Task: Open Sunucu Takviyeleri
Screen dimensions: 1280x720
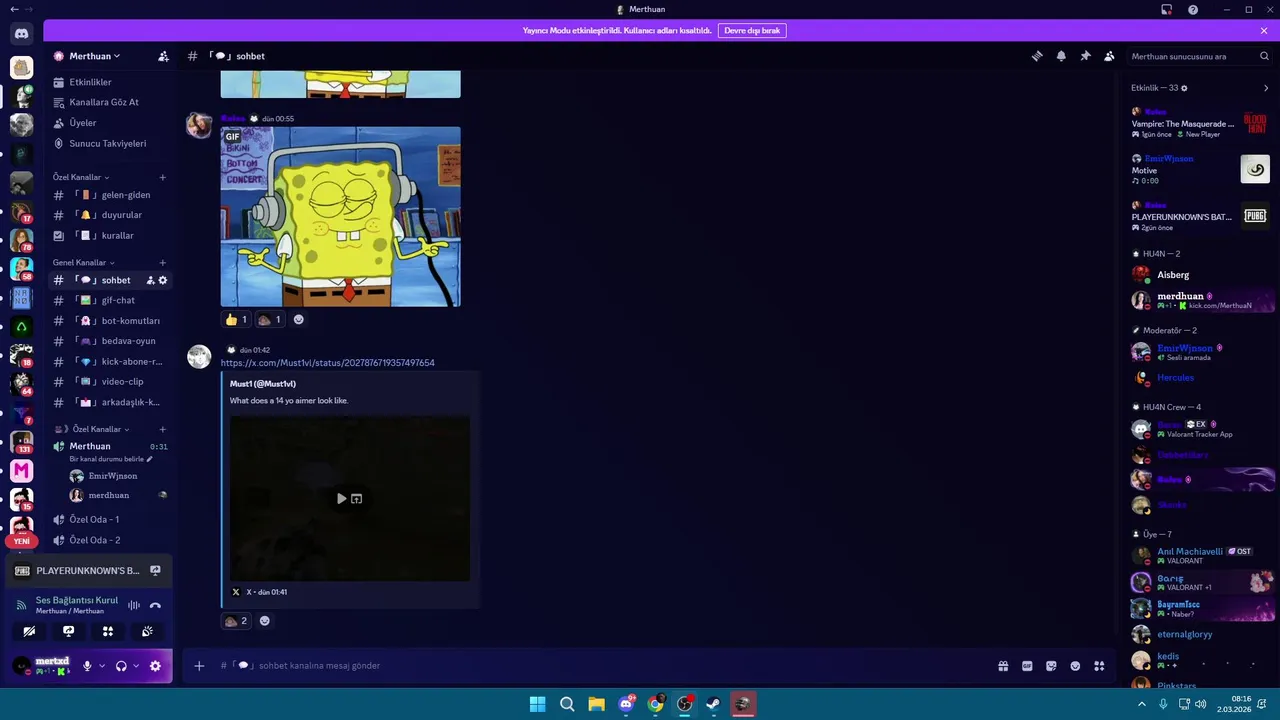Action: (110, 143)
